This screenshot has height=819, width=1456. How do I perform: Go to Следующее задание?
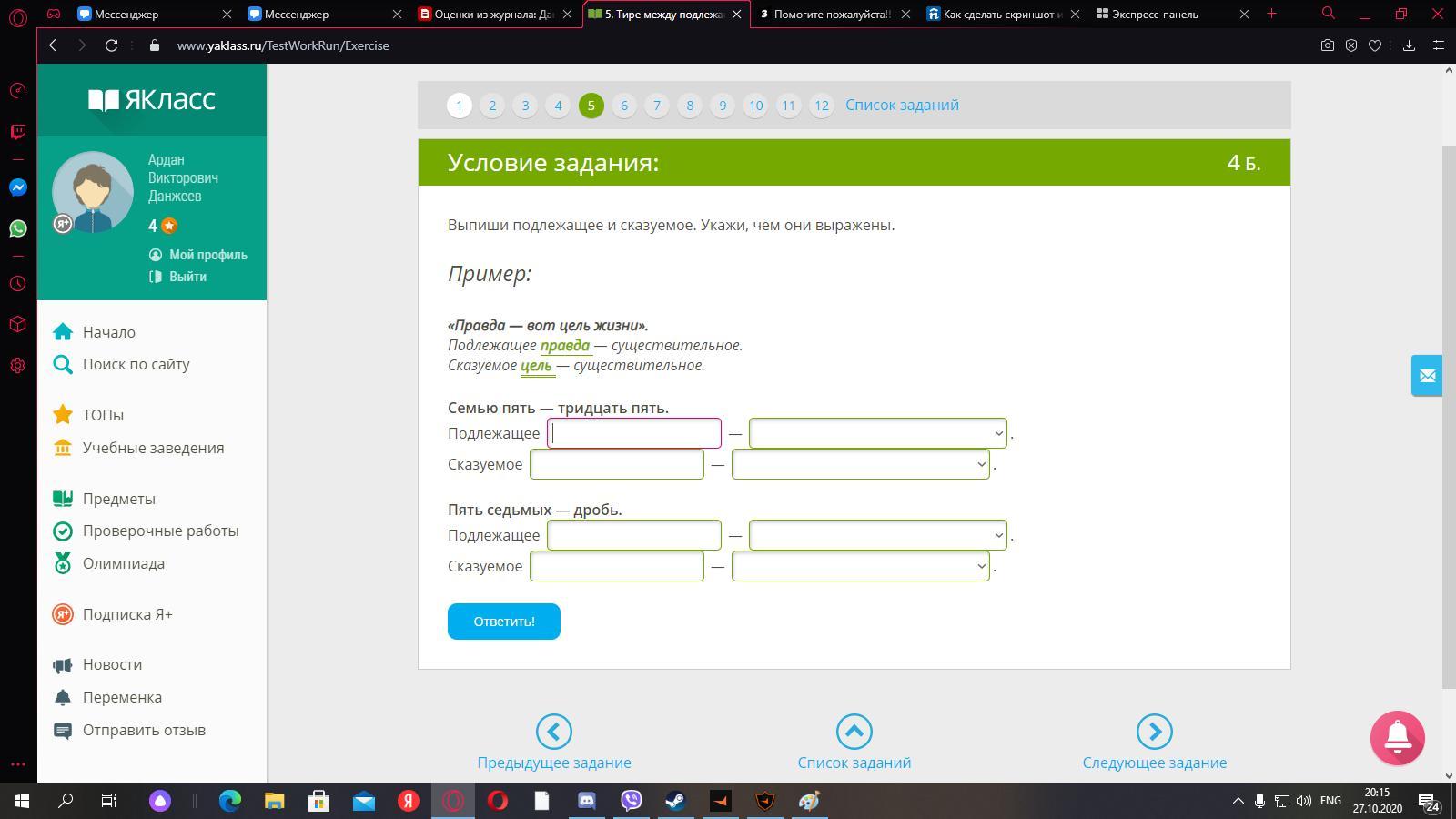coord(1155,743)
